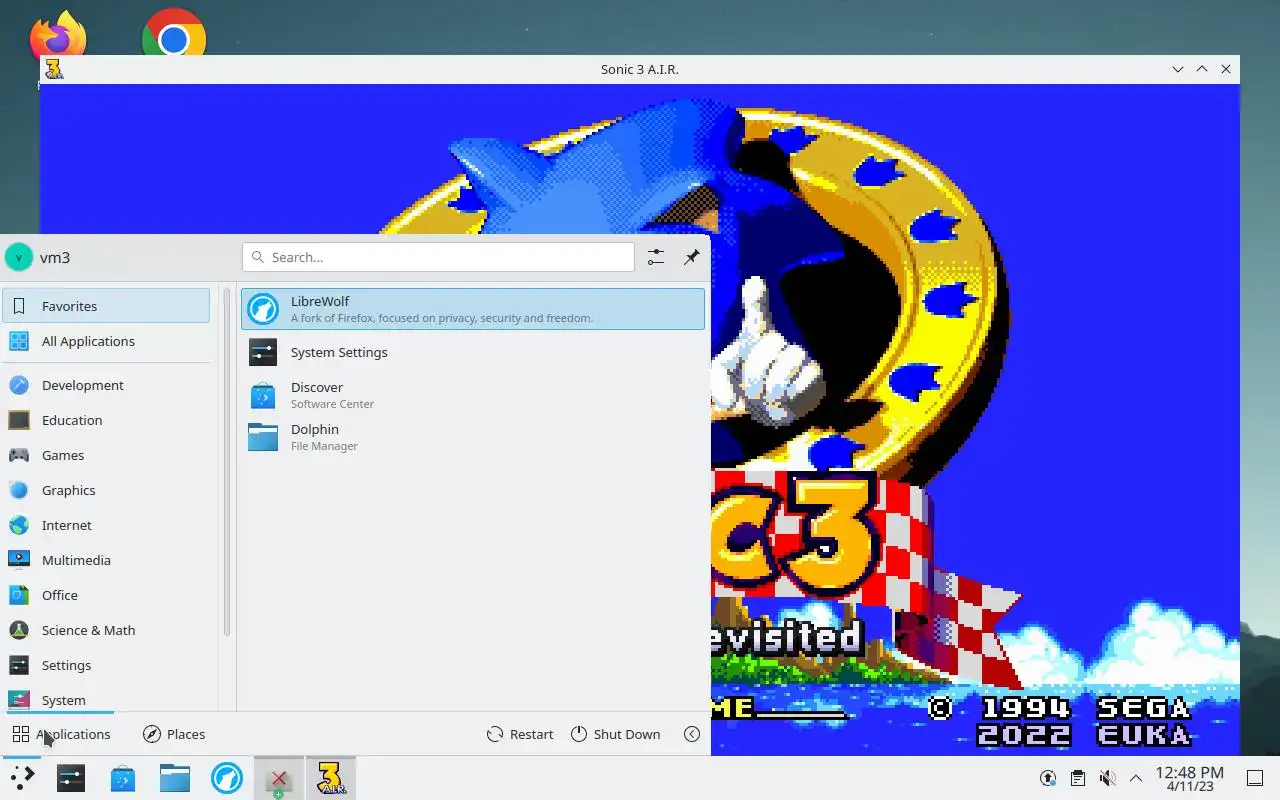Click the Restart button
Screen dimensions: 1280x800
click(x=520, y=734)
